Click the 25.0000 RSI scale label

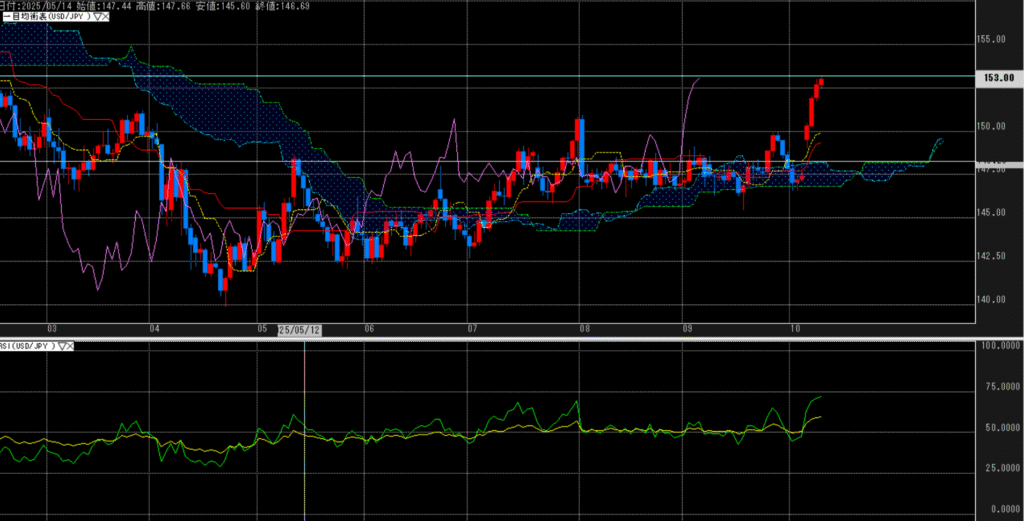(x=997, y=468)
